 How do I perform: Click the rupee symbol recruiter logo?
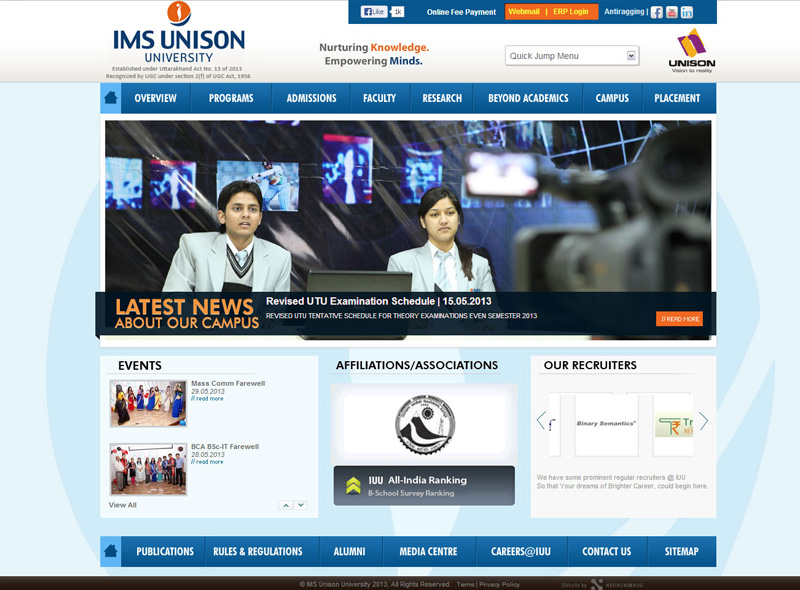[x=673, y=425]
